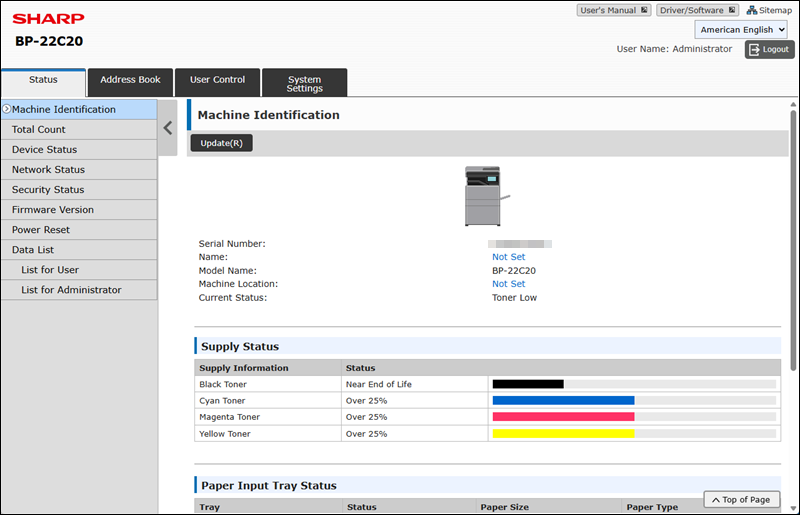Select Machine Identification in the sidebar
This screenshot has width=800, height=515.
click(x=79, y=109)
